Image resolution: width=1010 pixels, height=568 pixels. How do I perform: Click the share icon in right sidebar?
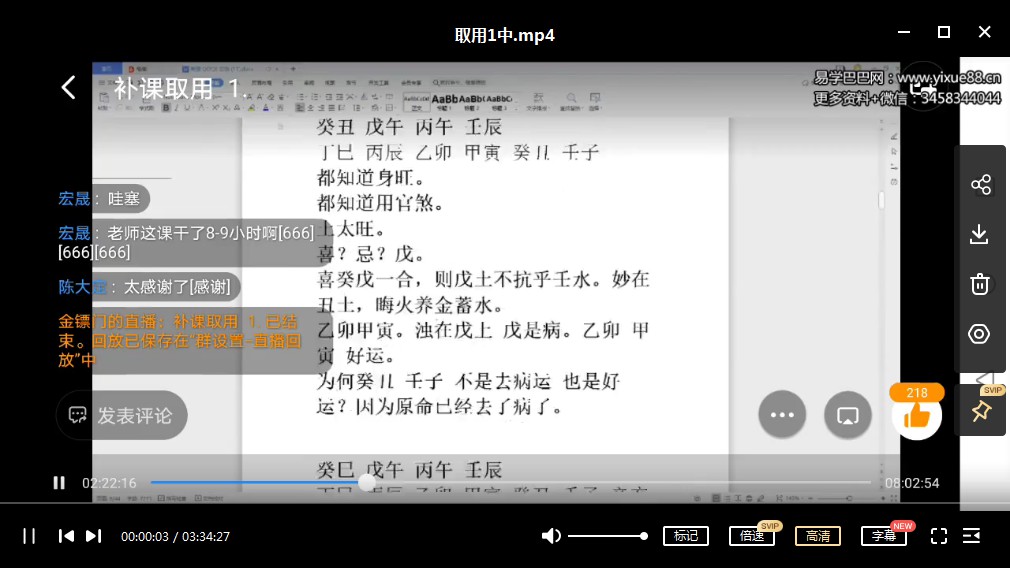tap(980, 185)
